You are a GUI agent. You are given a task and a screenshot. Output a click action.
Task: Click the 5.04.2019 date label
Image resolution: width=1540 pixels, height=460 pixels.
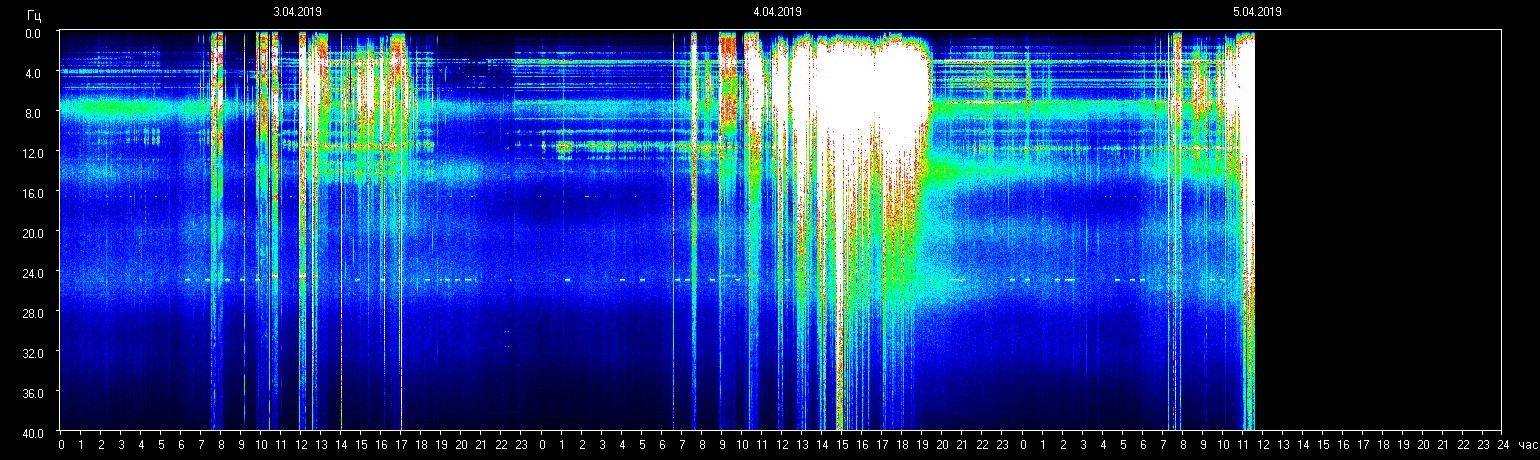(x=1257, y=12)
